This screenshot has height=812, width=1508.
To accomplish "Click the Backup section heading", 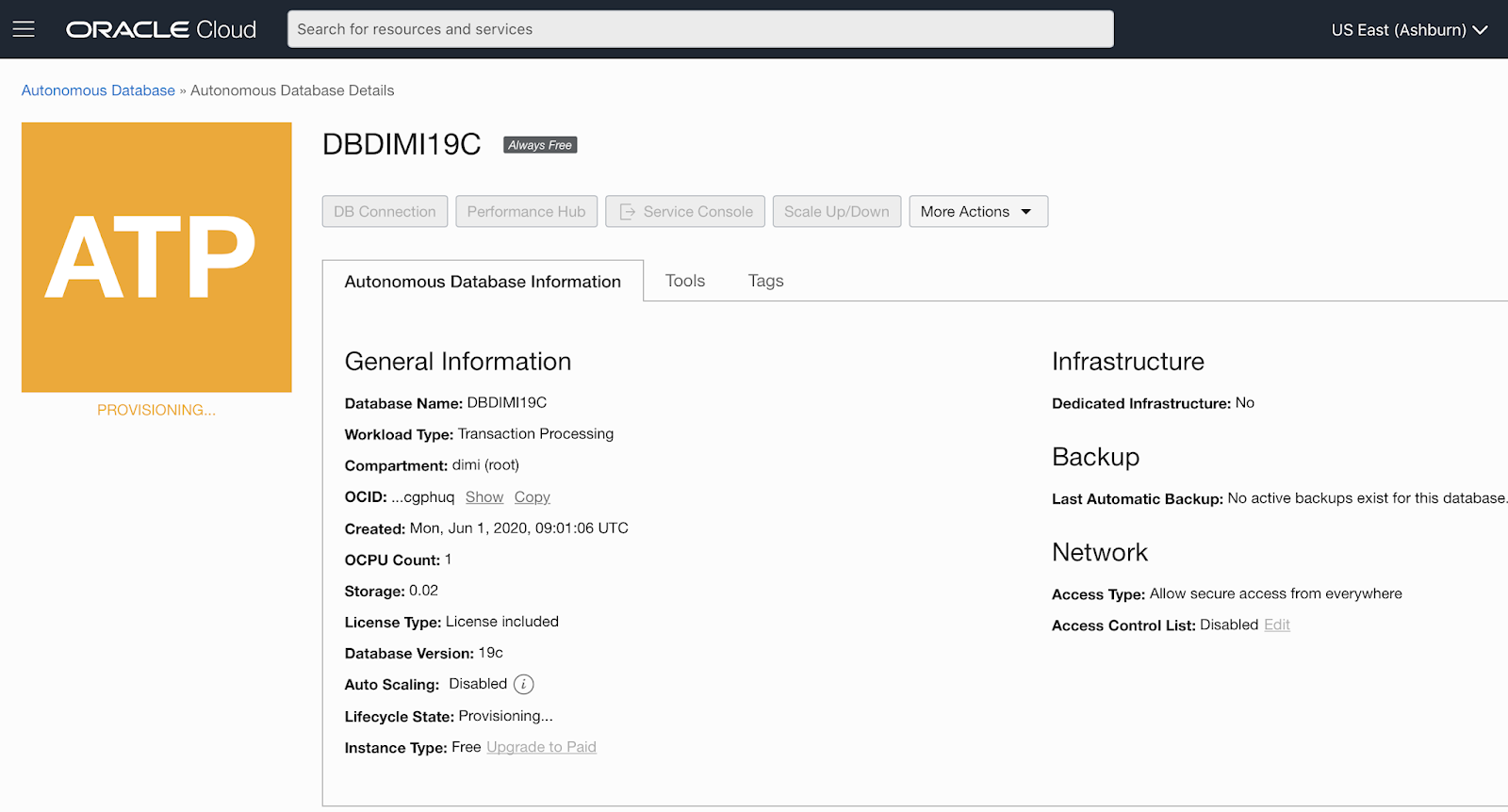I will tap(1096, 457).
